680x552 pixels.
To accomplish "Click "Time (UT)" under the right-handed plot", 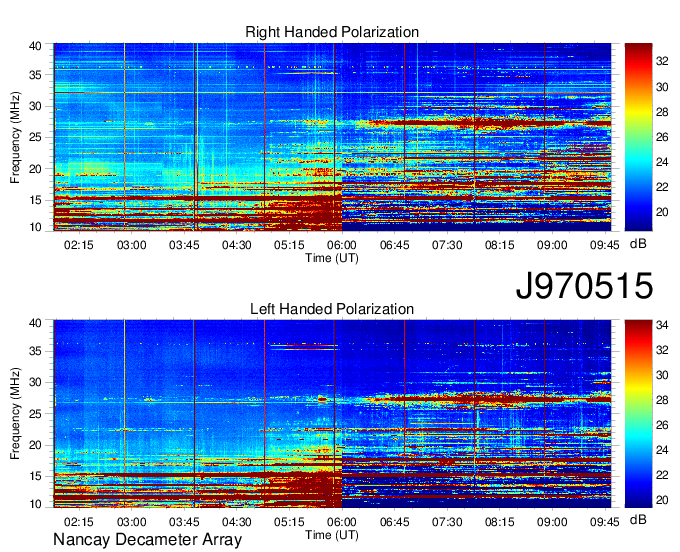I will [x=332, y=258].
